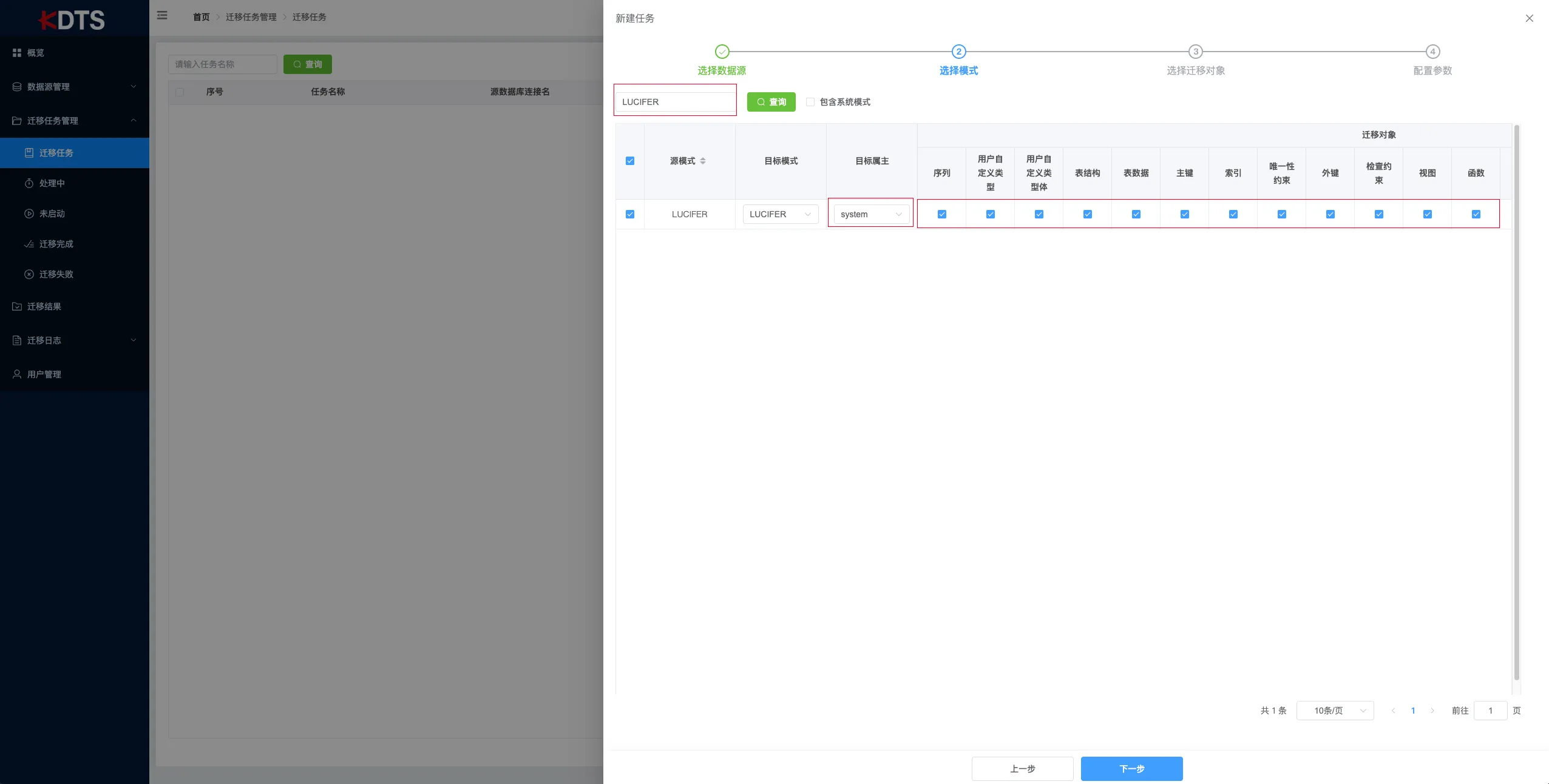Uncheck 表数据 for the LUCIFER row
The height and width of the screenshot is (784, 1549).
tap(1136, 214)
